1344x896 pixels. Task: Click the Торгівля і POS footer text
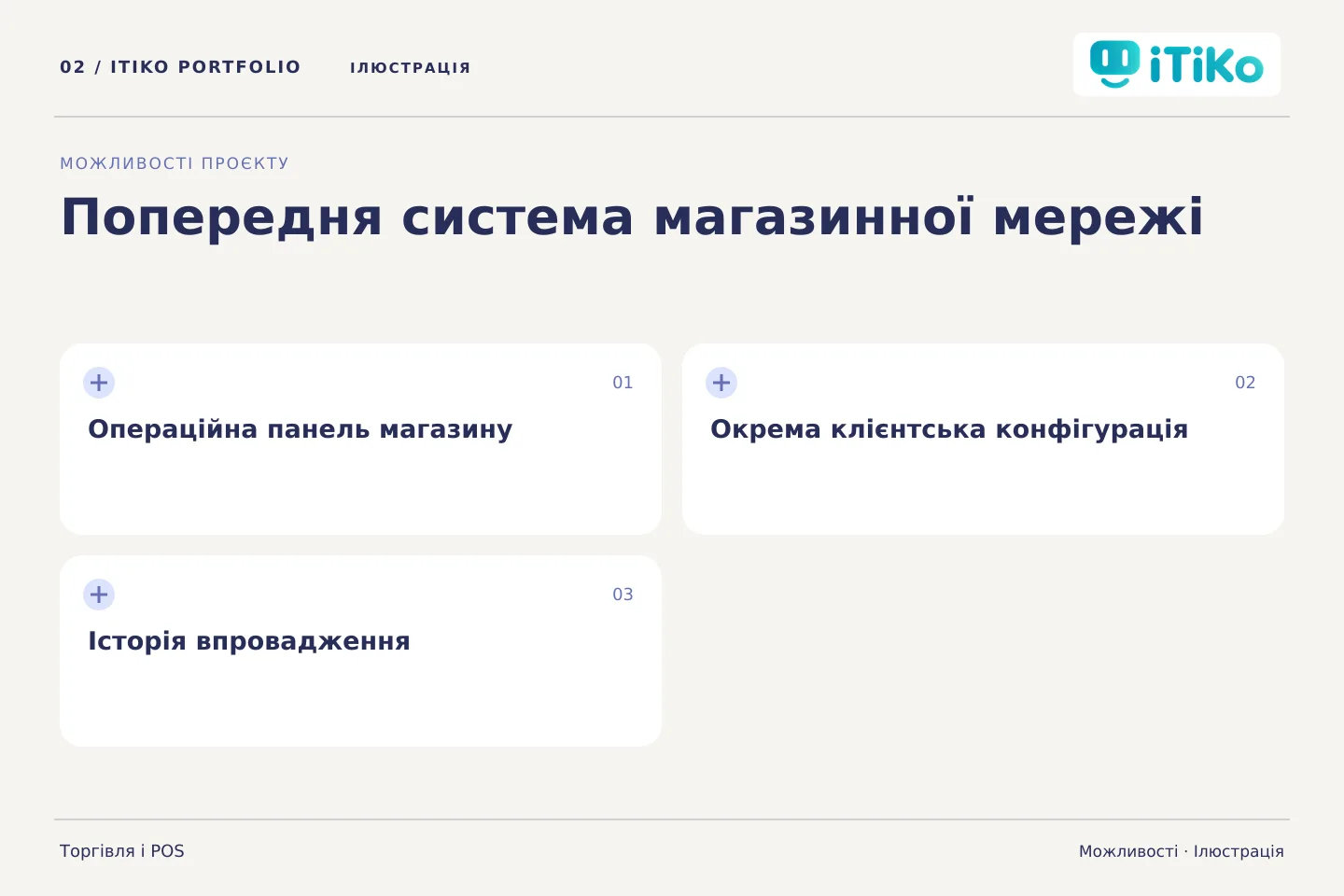(x=122, y=851)
